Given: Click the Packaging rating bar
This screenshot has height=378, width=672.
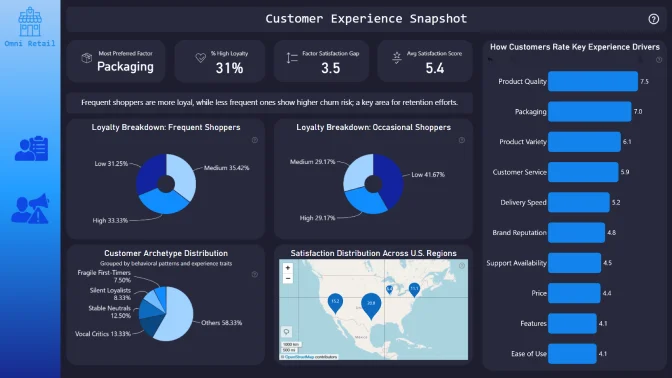Looking at the screenshot, I should pyautogui.click(x=589, y=111).
